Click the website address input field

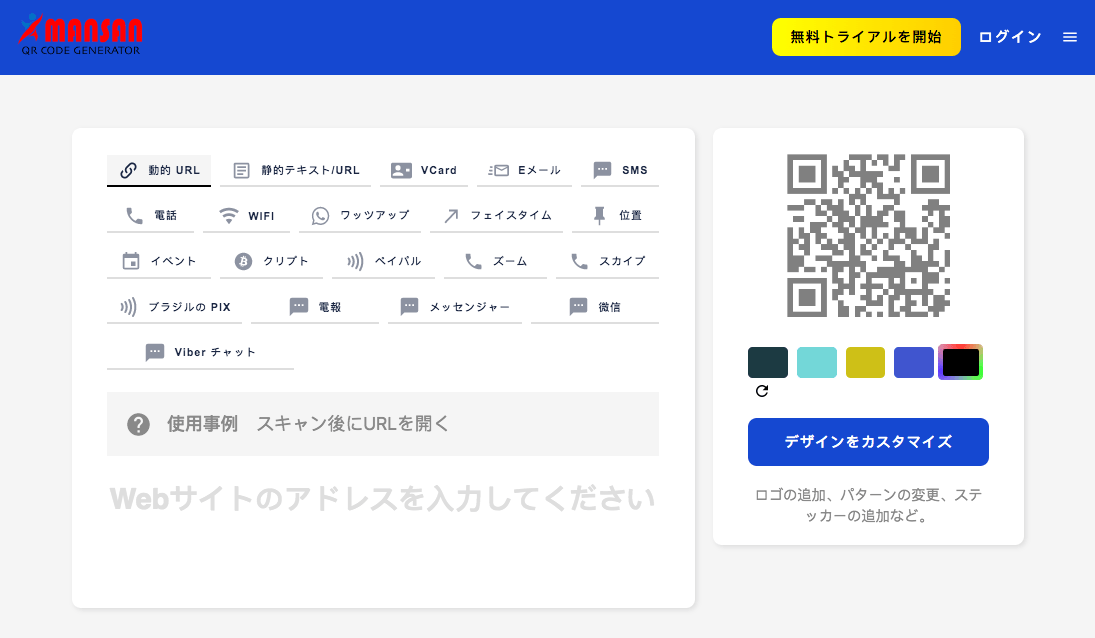click(383, 499)
